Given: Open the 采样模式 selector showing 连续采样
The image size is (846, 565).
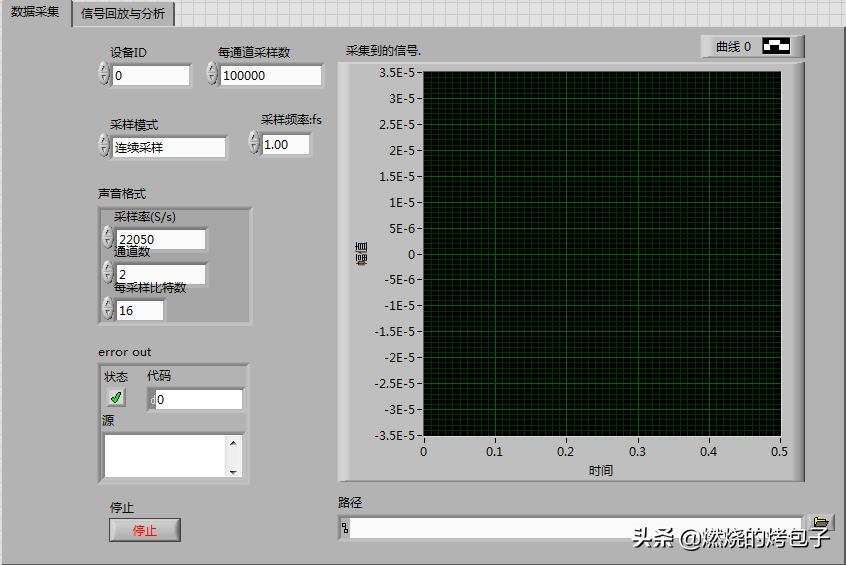Looking at the screenshot, I should pos(169,147).
